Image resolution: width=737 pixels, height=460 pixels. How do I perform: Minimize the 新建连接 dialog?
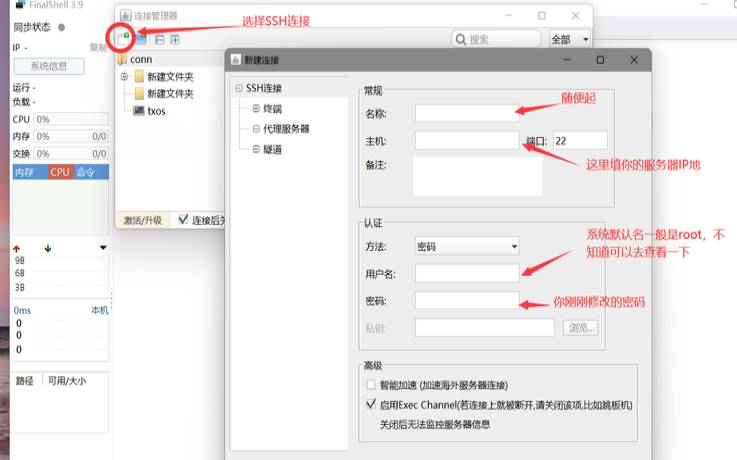click(x=567, y=60)
